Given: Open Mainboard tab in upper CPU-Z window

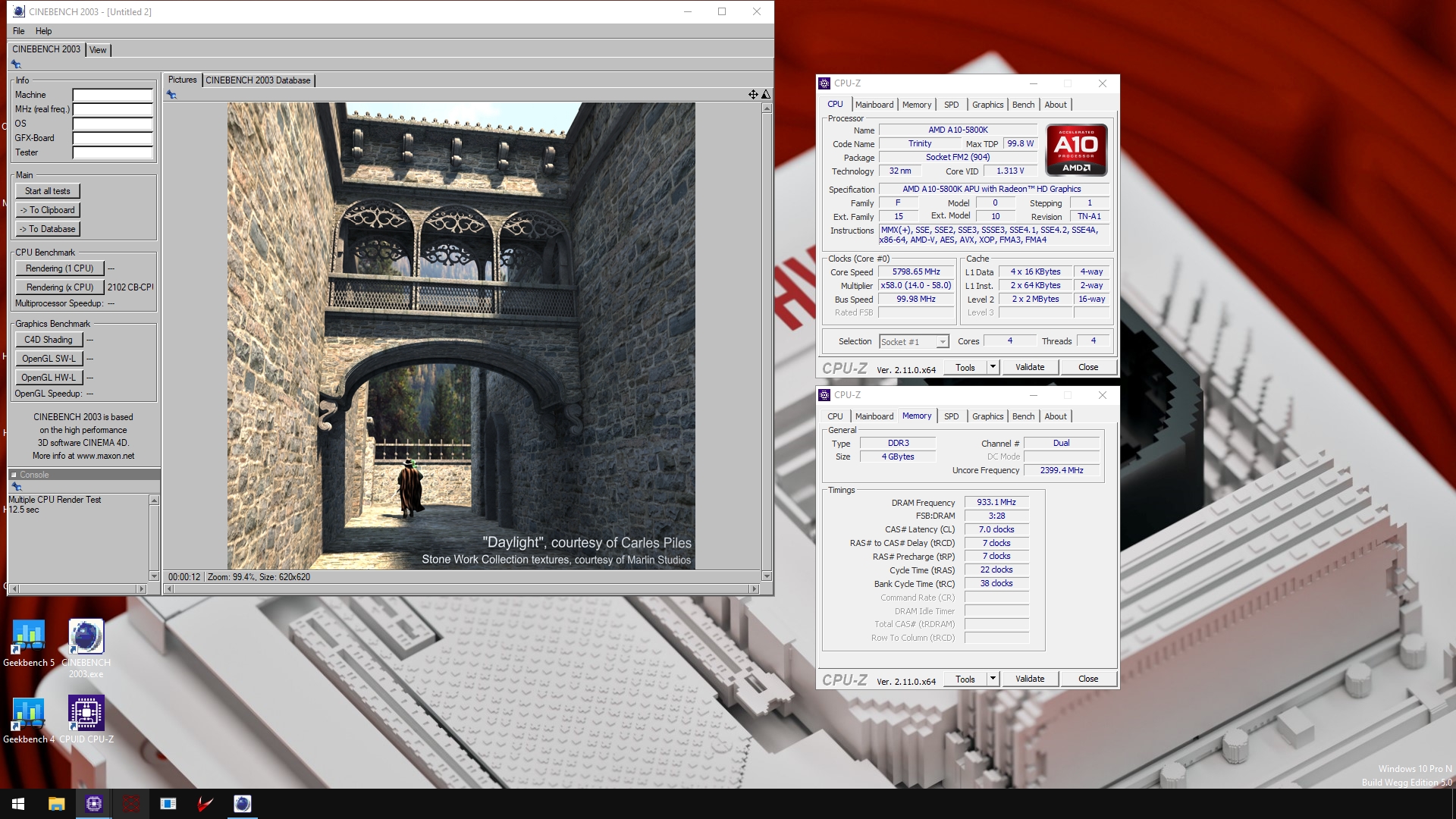Looking at the screenshot, I should pyautogui.click(x=874, y=105).
